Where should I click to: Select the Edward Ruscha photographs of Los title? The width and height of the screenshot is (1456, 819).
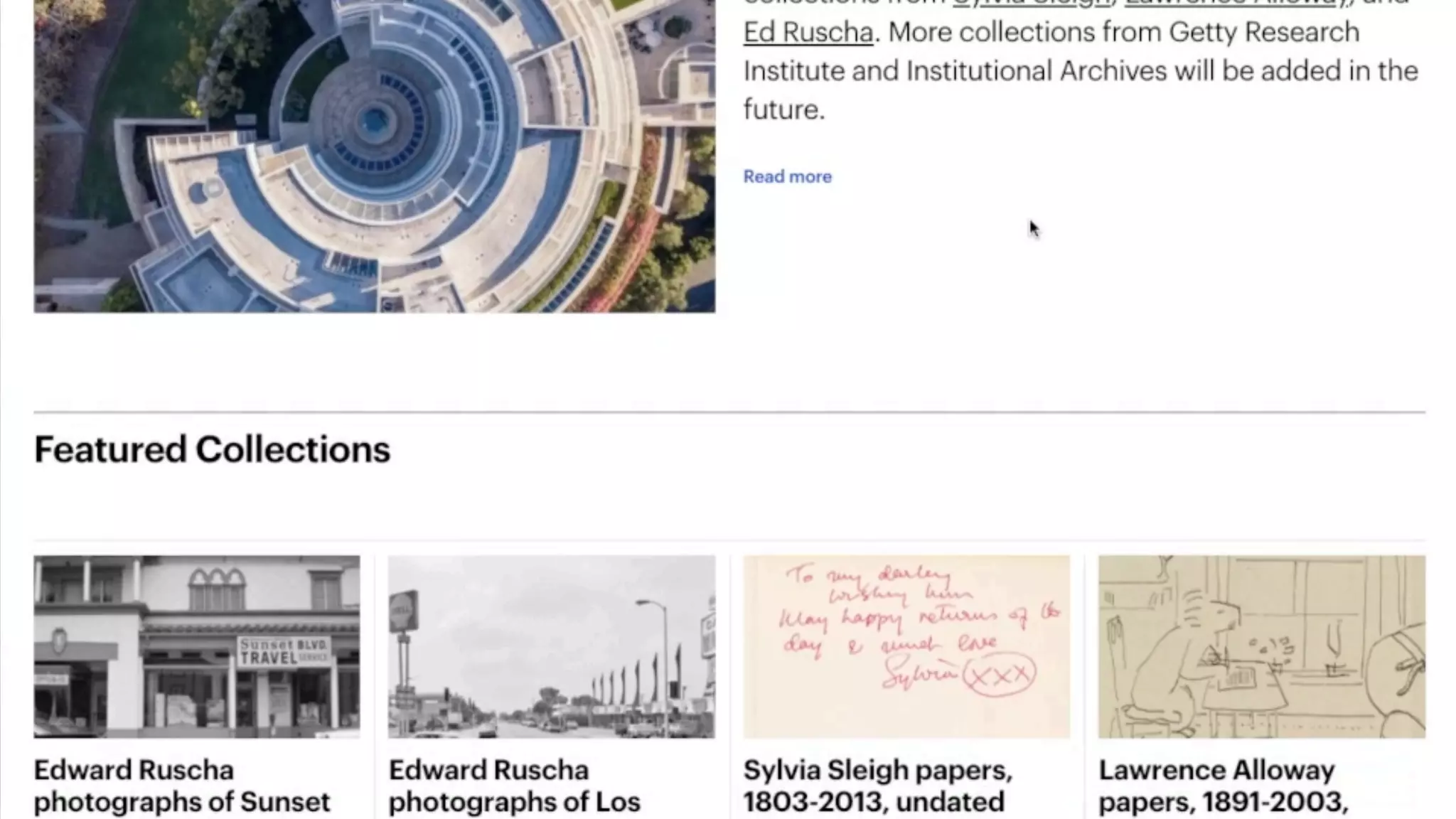coord(515,786)
